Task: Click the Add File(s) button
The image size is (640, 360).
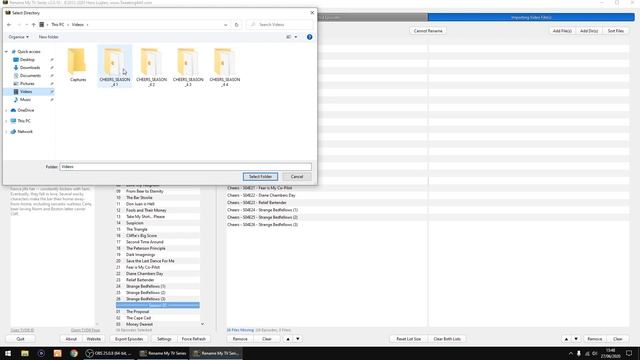Action: pyautogui.click(x=562, y=31)
